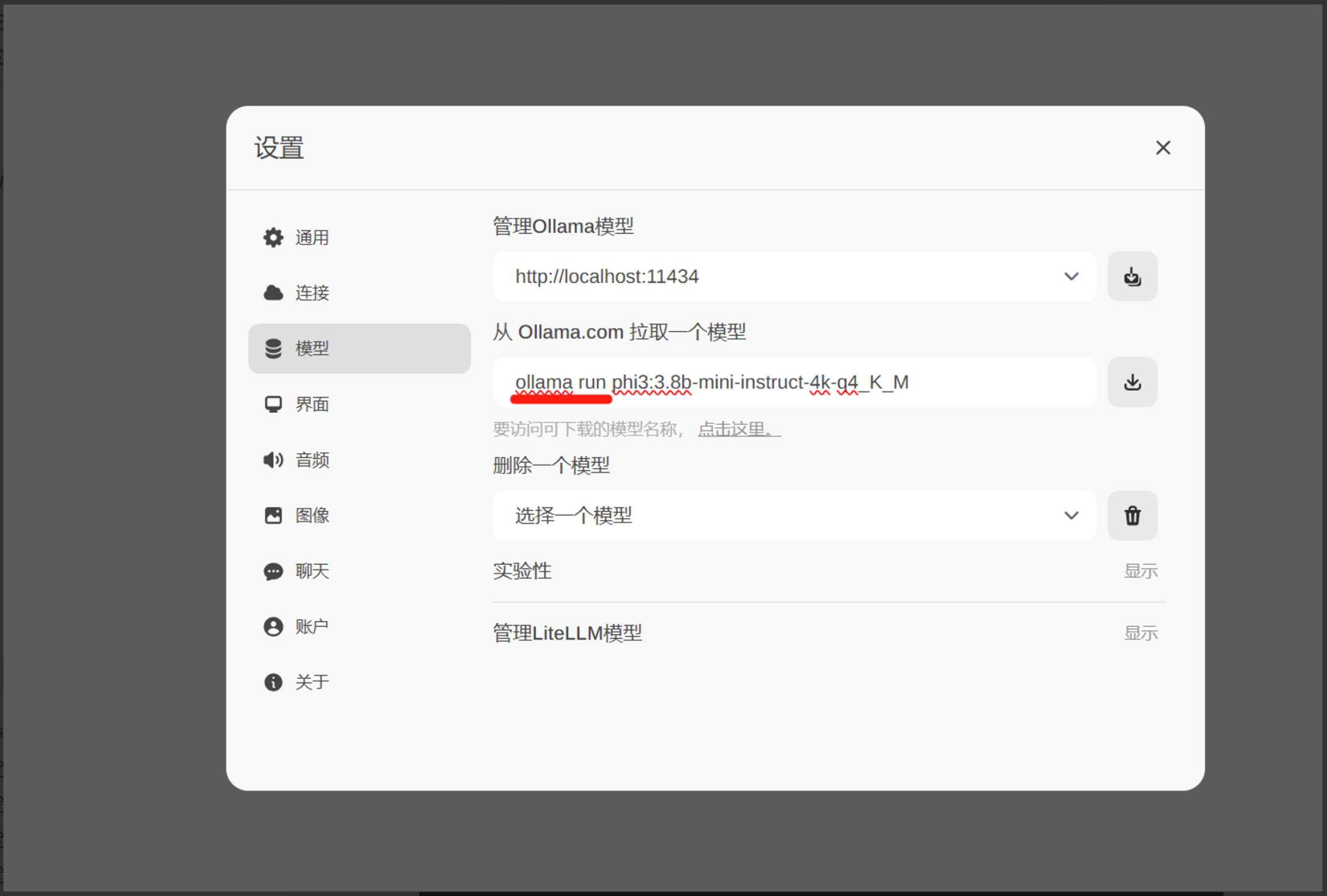Click the 聊天 chat bubble icon
The height and width of the screenshot is (896, 1327).
tap(273, 571)
